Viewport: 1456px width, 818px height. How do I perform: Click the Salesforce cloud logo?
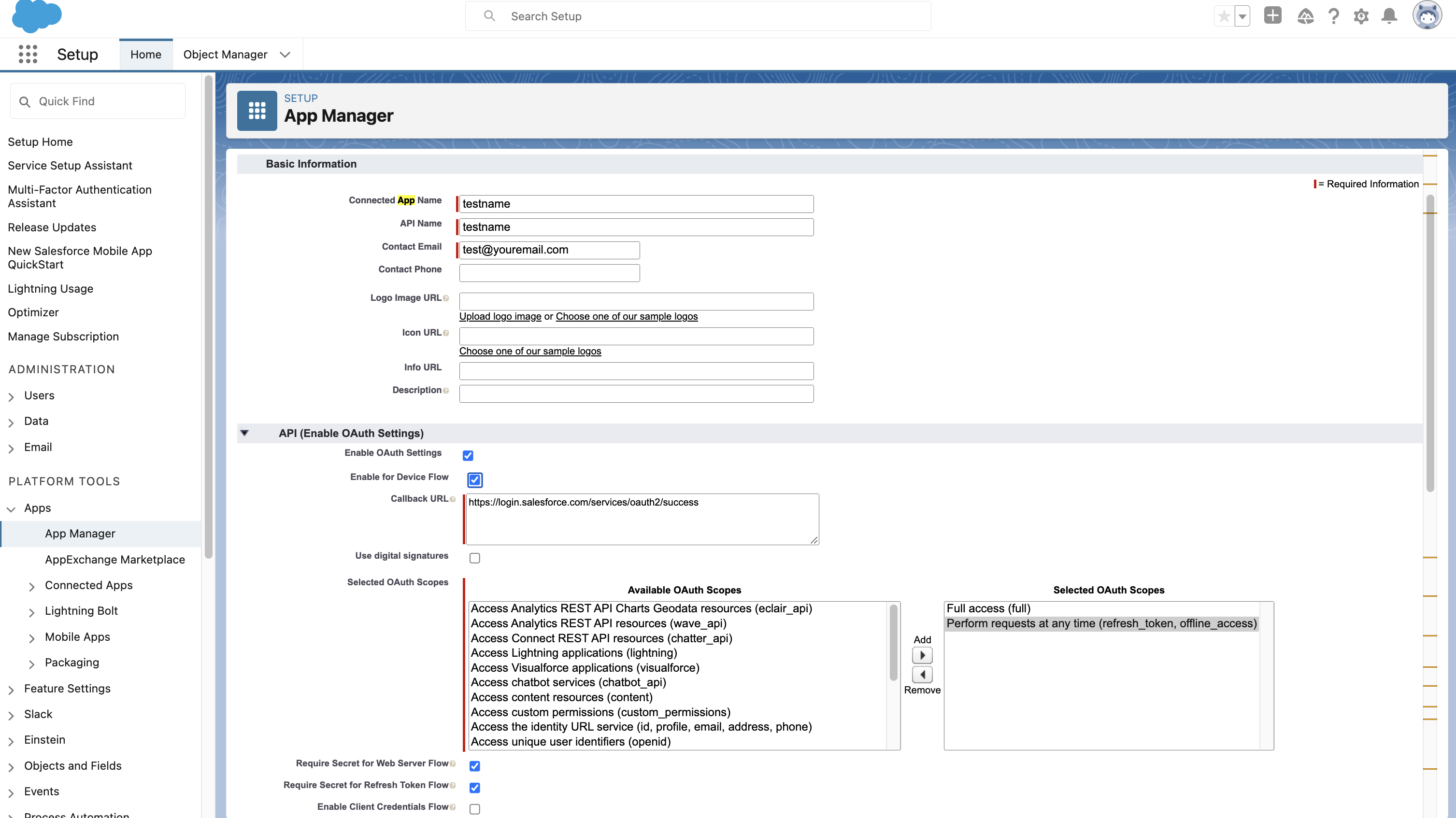(x=37, y=16)
